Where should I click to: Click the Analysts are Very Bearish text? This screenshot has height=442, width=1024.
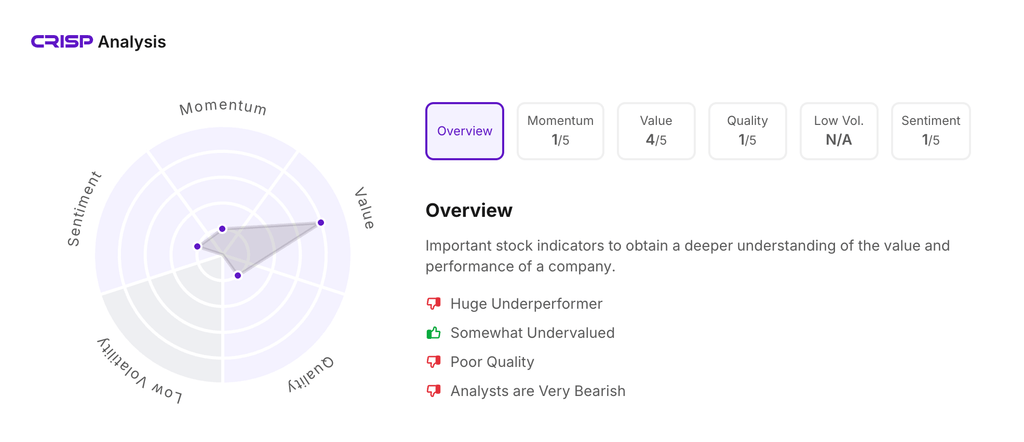coord(537,391)
